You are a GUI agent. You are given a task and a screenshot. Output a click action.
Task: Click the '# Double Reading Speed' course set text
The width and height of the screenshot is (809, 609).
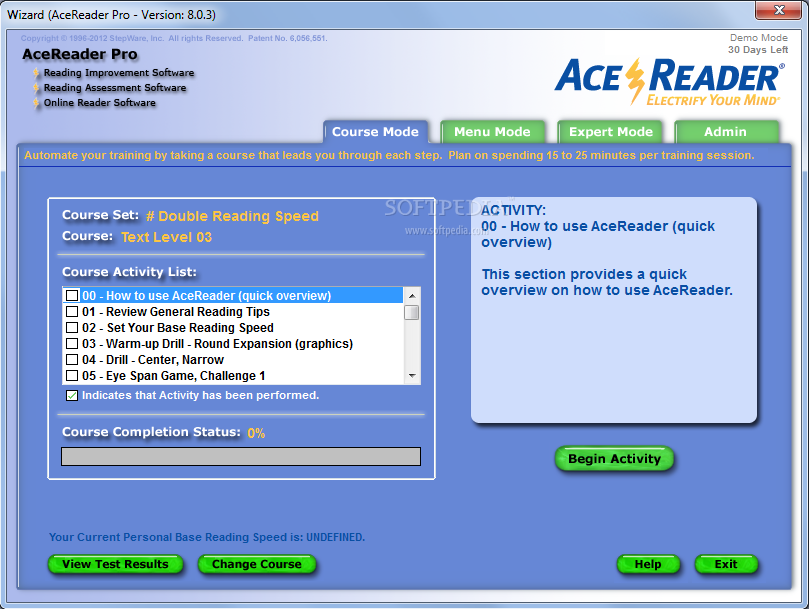pyautogui.click(x=232, y=216)
